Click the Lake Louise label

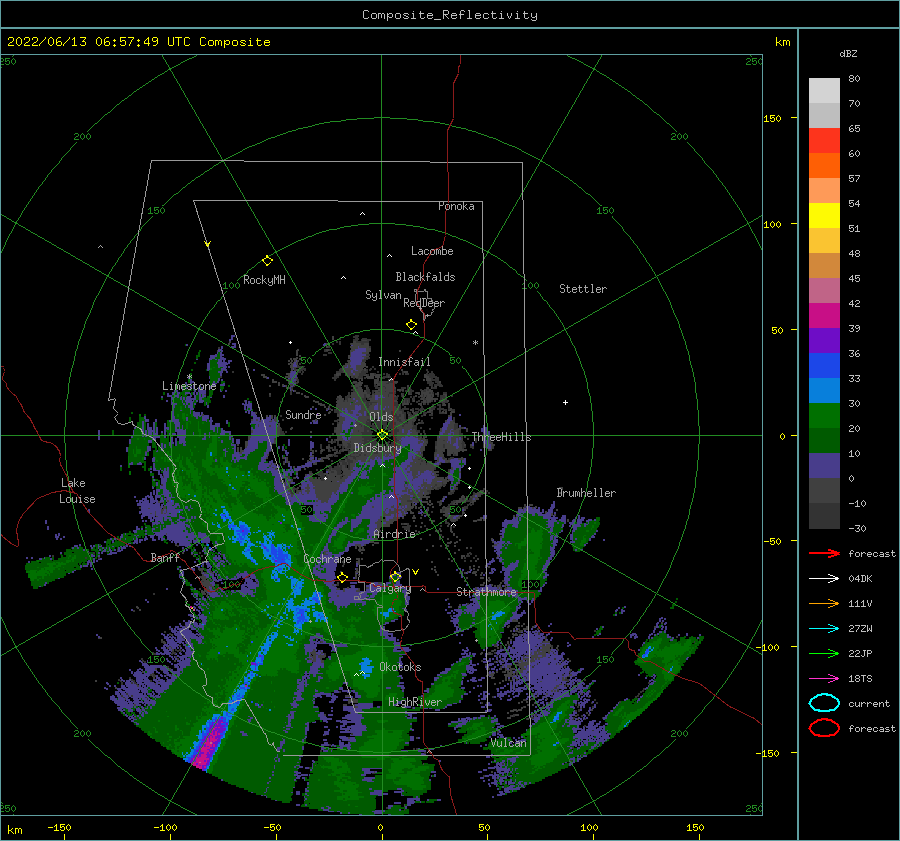coord(77,491)
